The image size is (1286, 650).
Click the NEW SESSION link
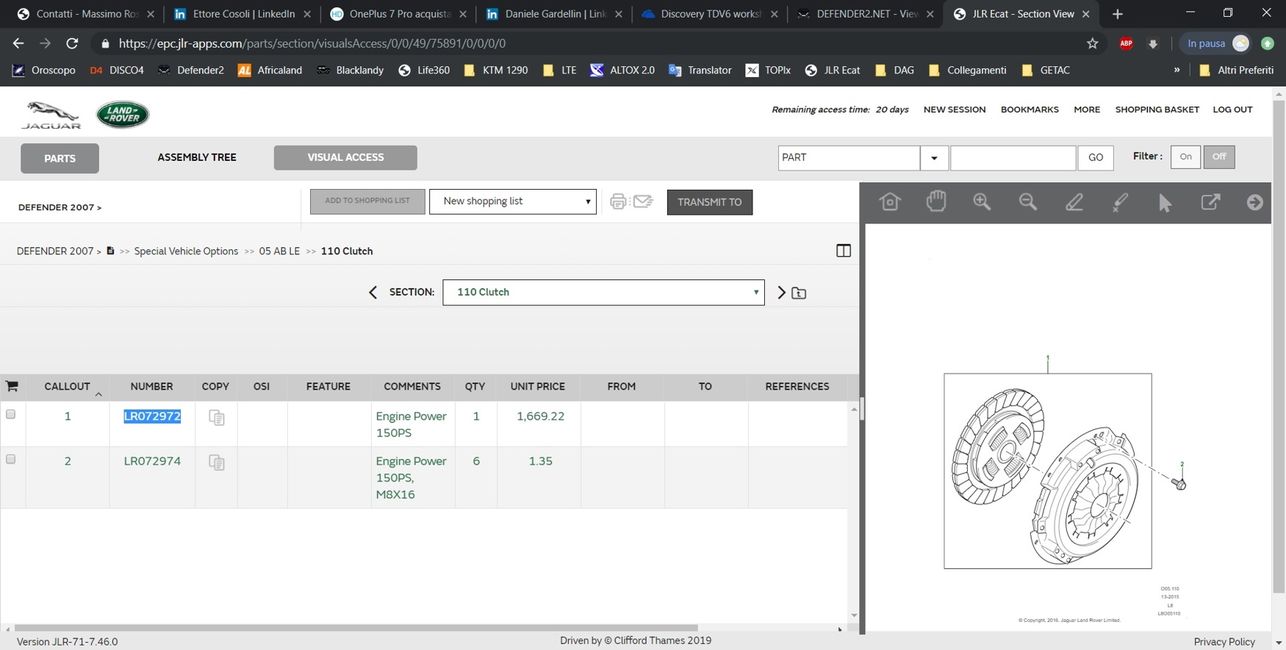(954, 110)
